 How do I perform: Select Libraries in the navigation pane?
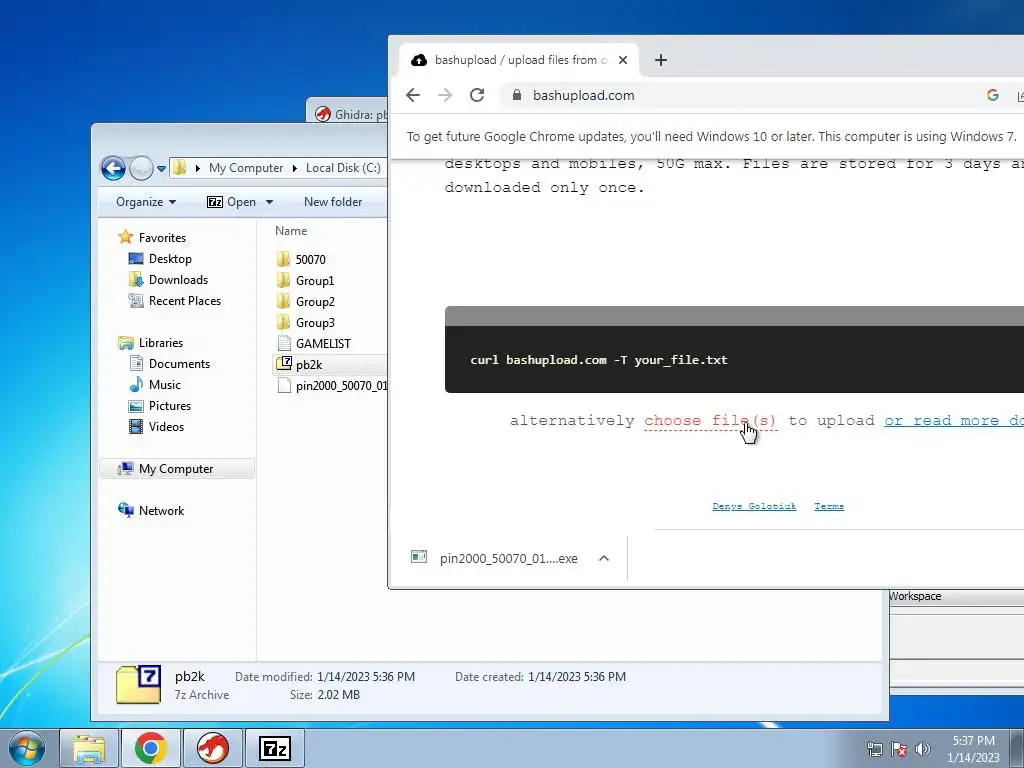(160, 343)
